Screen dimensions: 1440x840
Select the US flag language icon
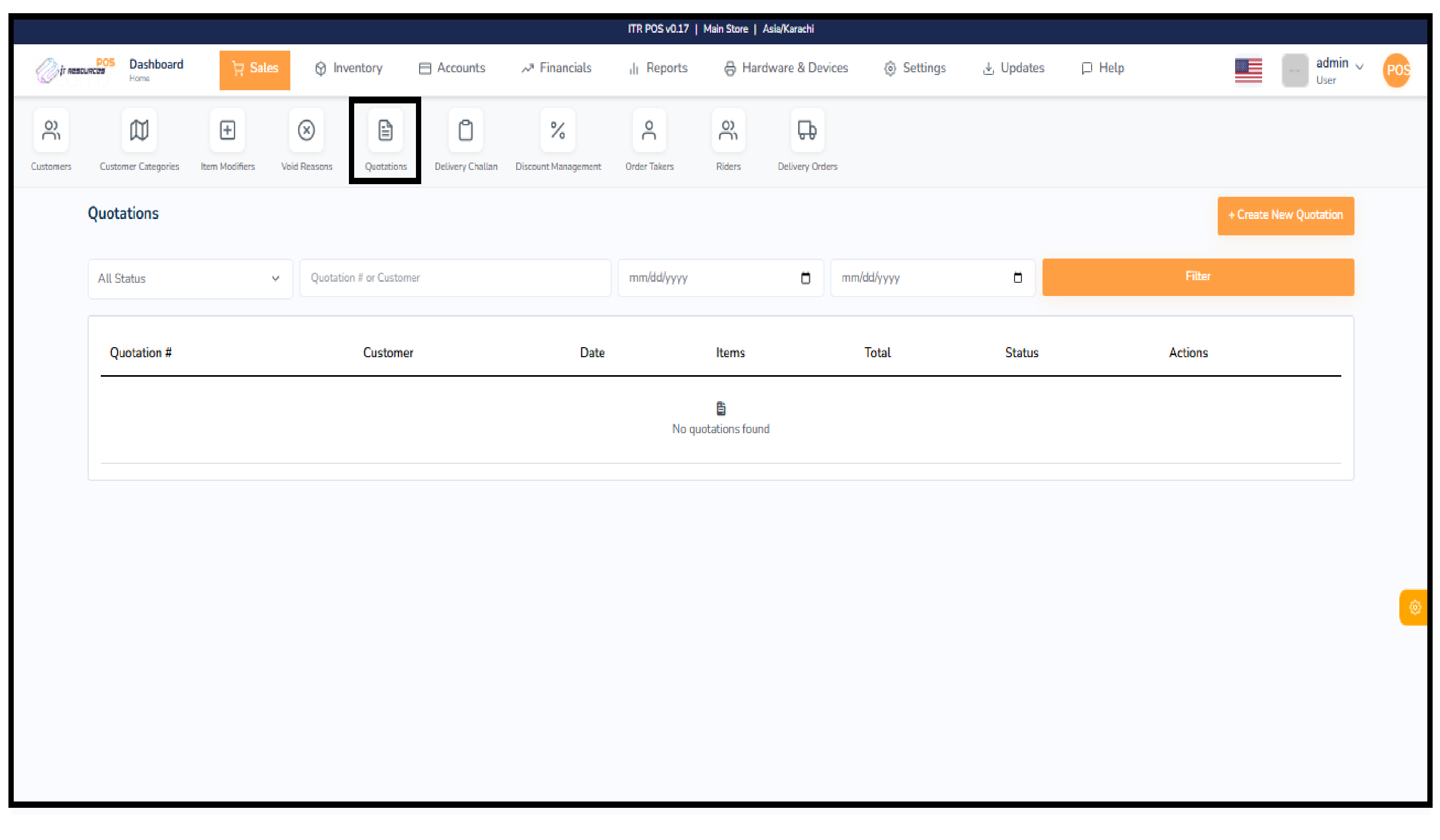[x=1248, y=71]
